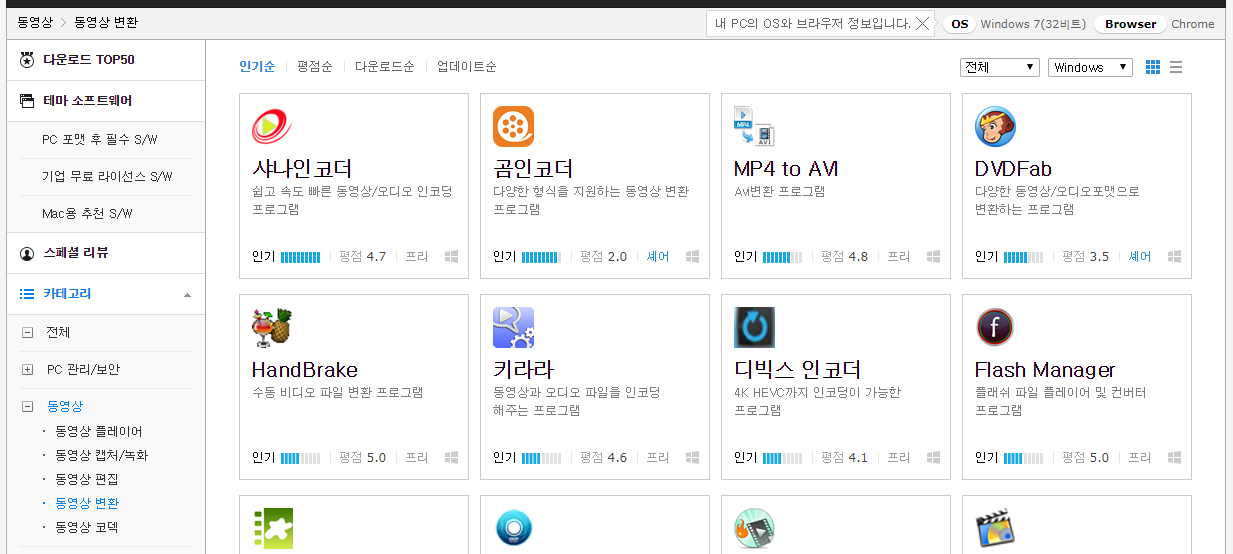1233x554 pixels.
Task: Collapse the 전체 tree node
Action: click(x=27, y=332)
